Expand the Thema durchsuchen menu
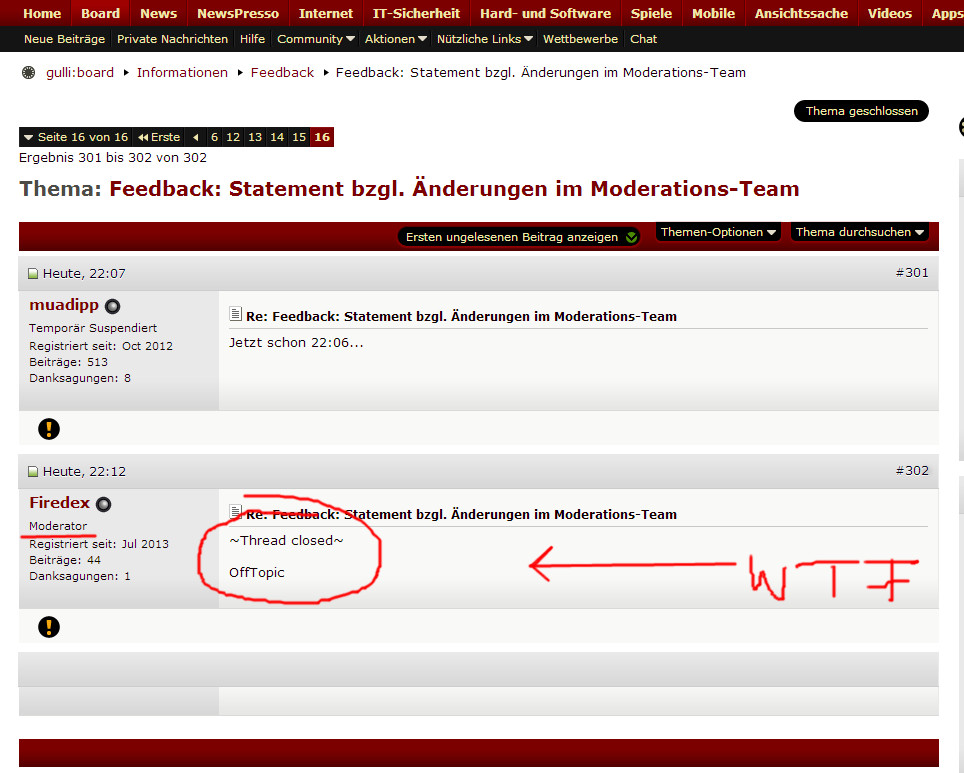The height and width of the screenshot is (773, 964). [859, 232]
